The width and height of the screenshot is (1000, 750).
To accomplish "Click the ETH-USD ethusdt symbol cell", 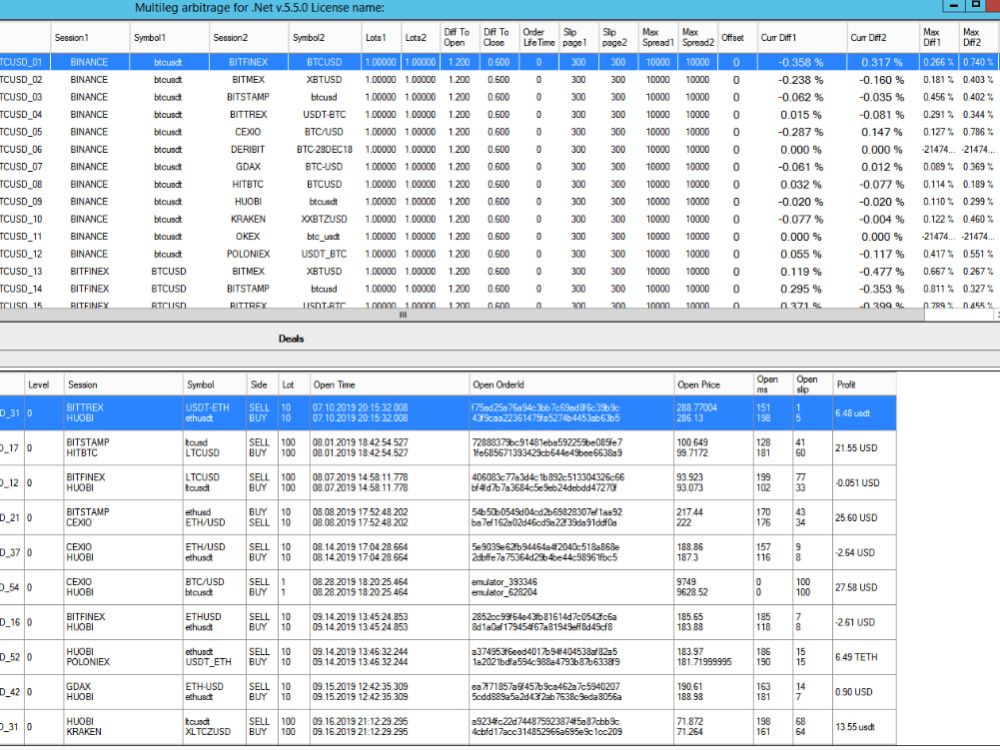I will (215, 692).
